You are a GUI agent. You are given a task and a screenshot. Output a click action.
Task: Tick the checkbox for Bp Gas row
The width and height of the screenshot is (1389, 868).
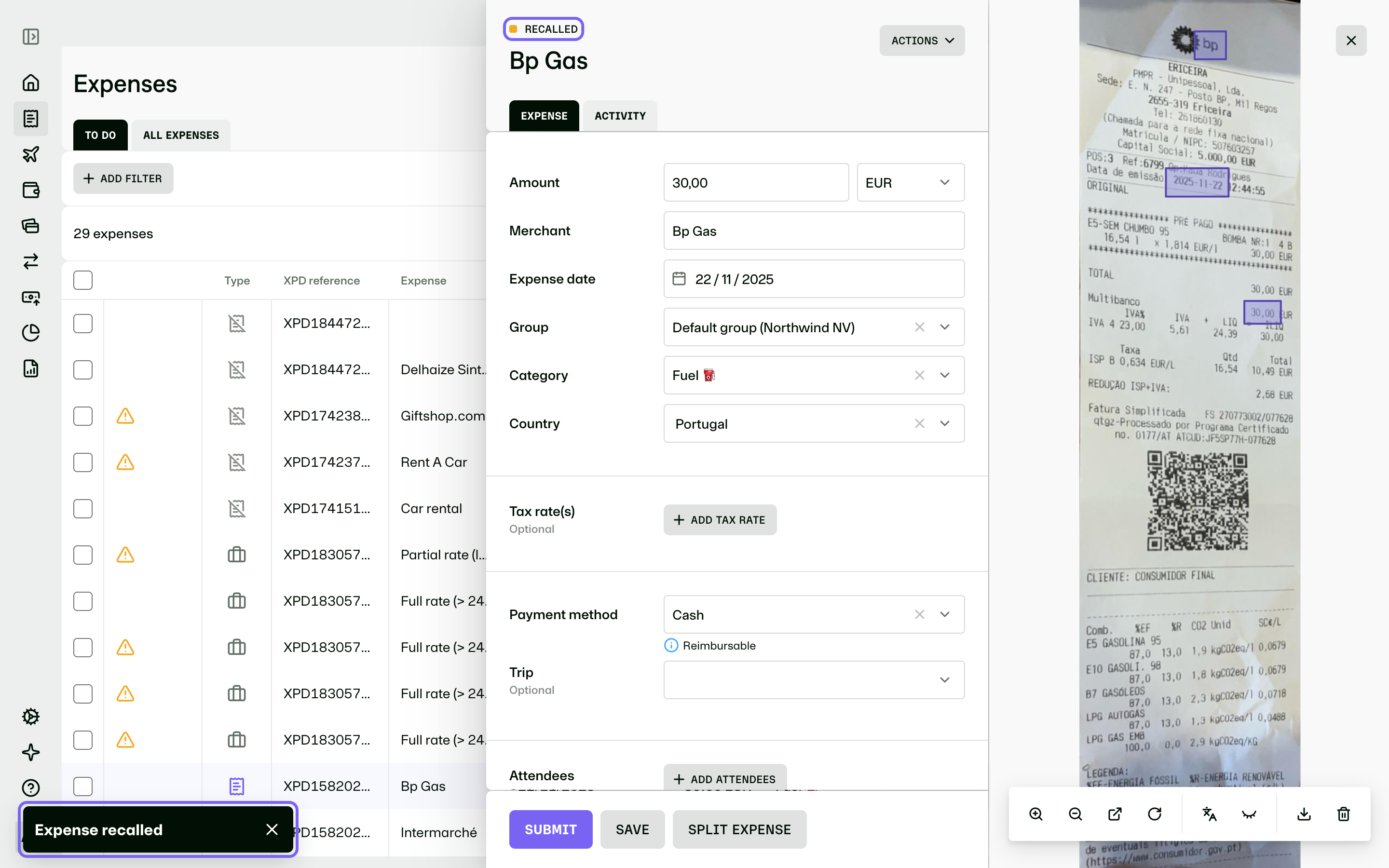click(82, 787)
